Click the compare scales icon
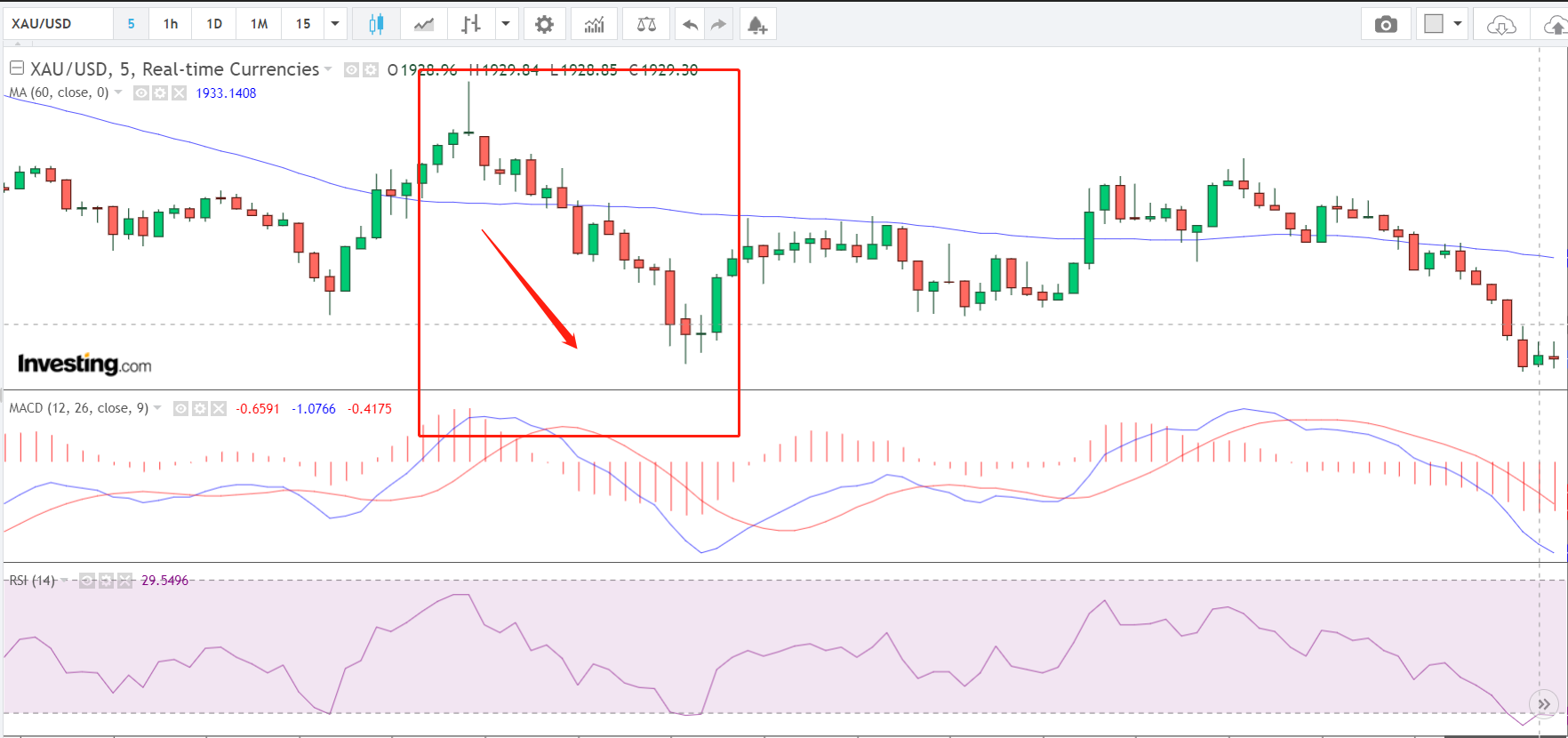 click(646, 24)
